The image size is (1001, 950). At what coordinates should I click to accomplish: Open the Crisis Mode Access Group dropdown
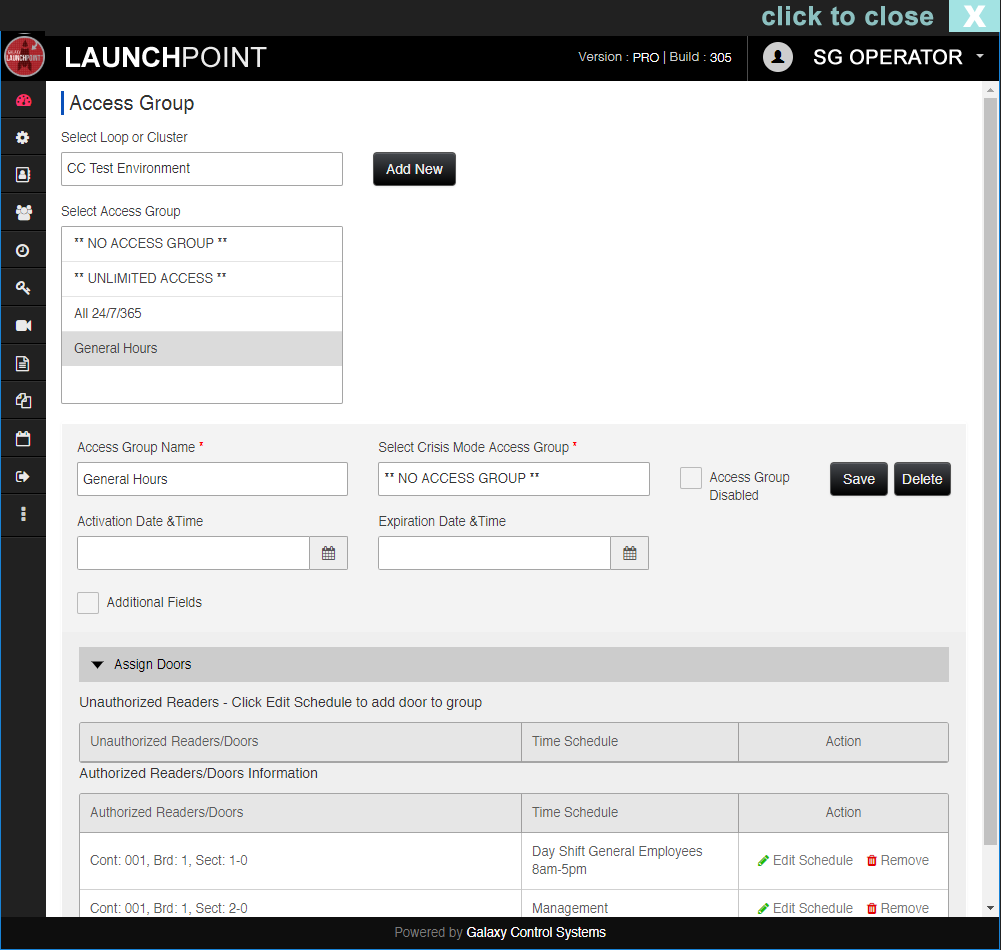[x=513, y=479]
